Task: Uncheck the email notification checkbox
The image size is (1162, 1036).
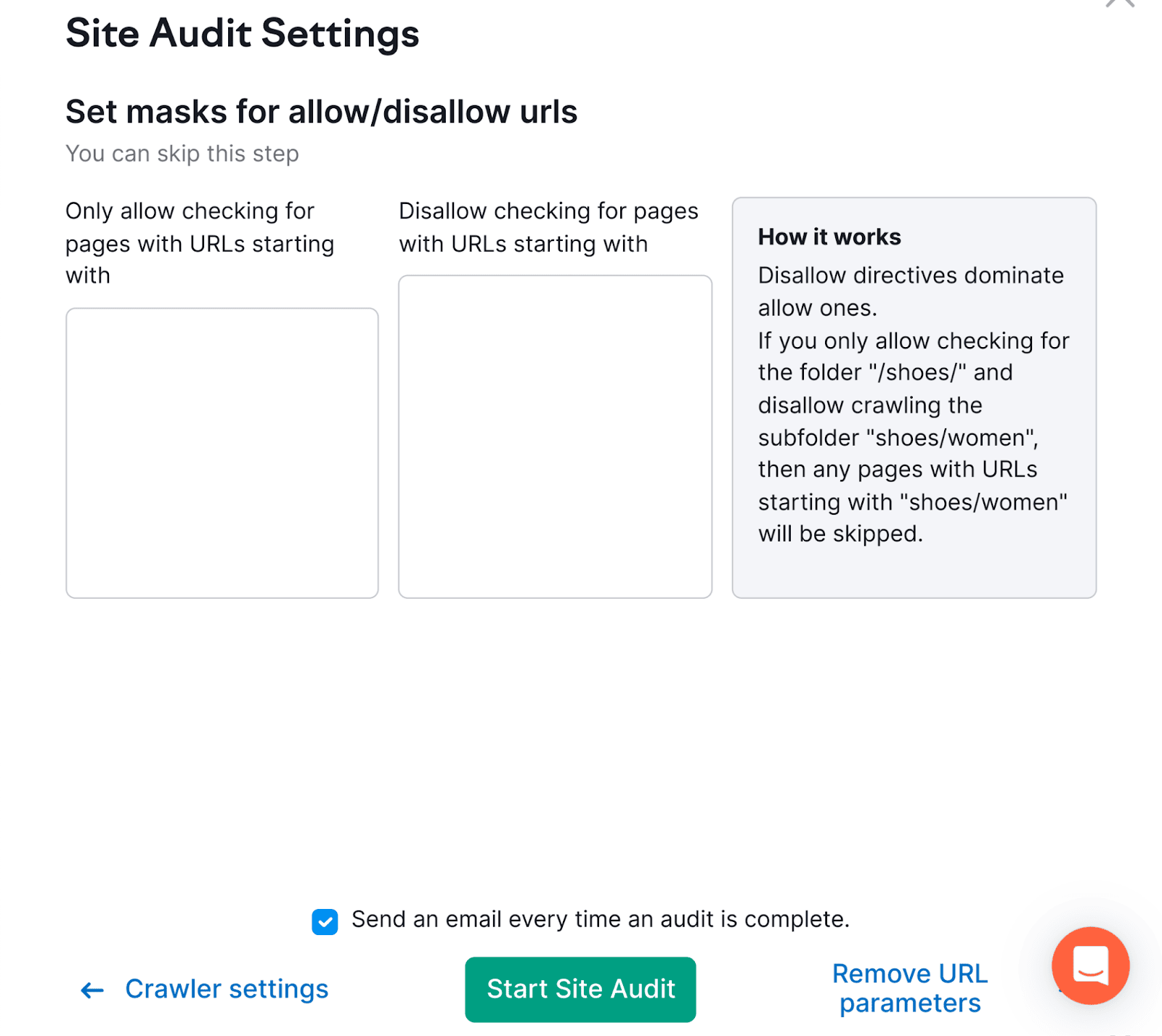Action: pos(325,921)
